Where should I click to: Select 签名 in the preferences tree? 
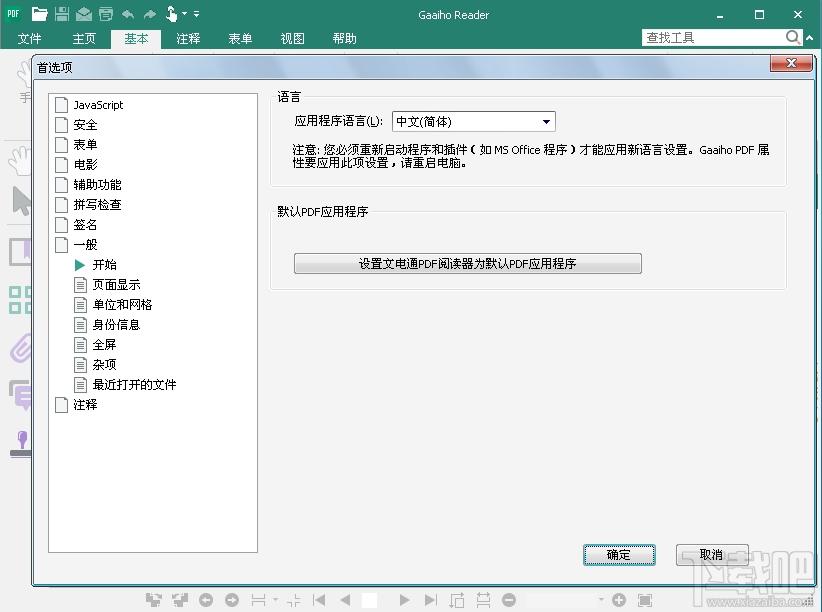coord(85,225)
